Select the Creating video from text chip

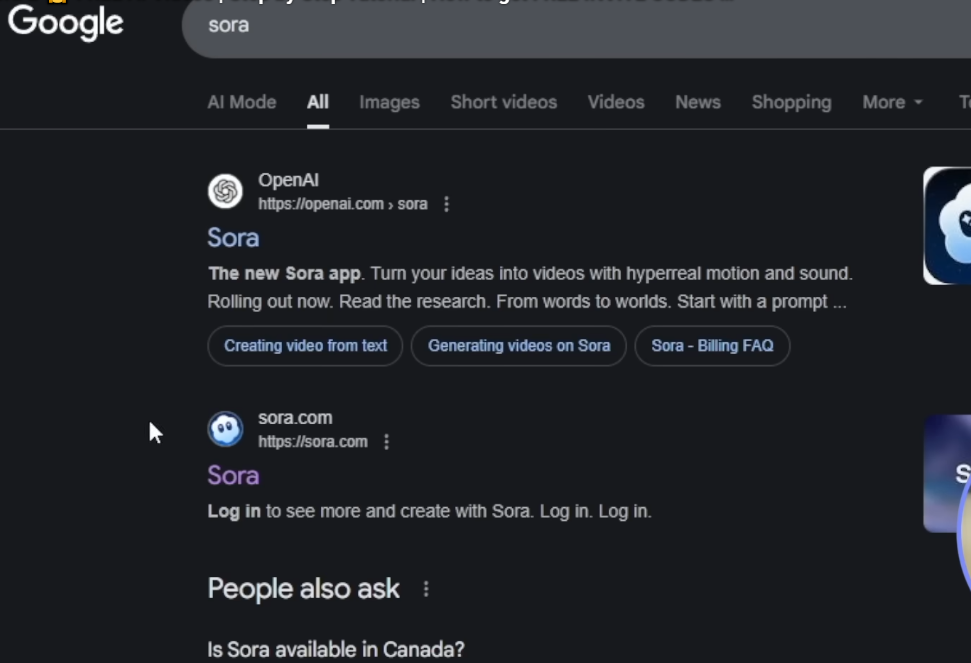[304, 345]
